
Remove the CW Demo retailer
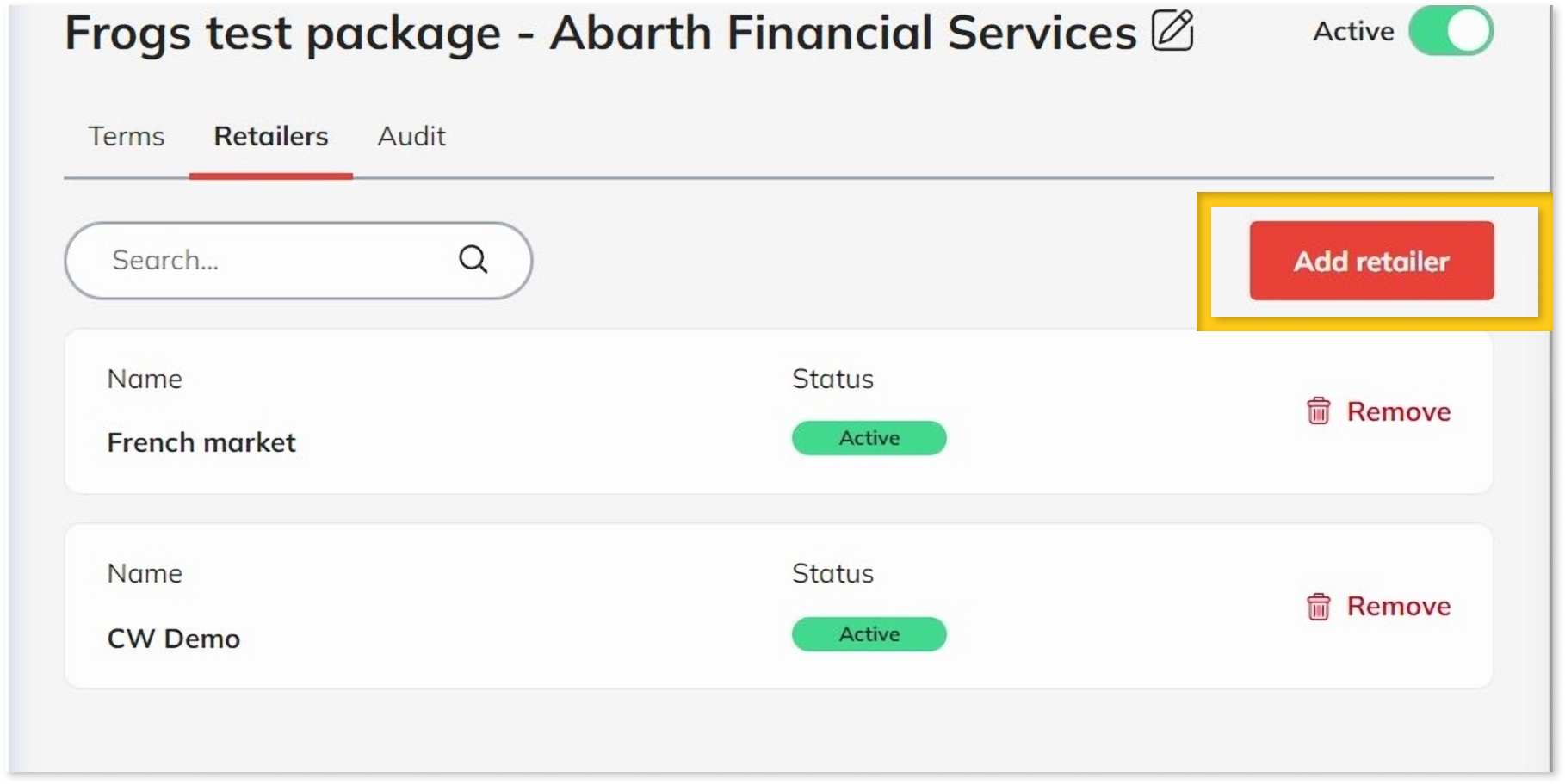(1379, 606)
